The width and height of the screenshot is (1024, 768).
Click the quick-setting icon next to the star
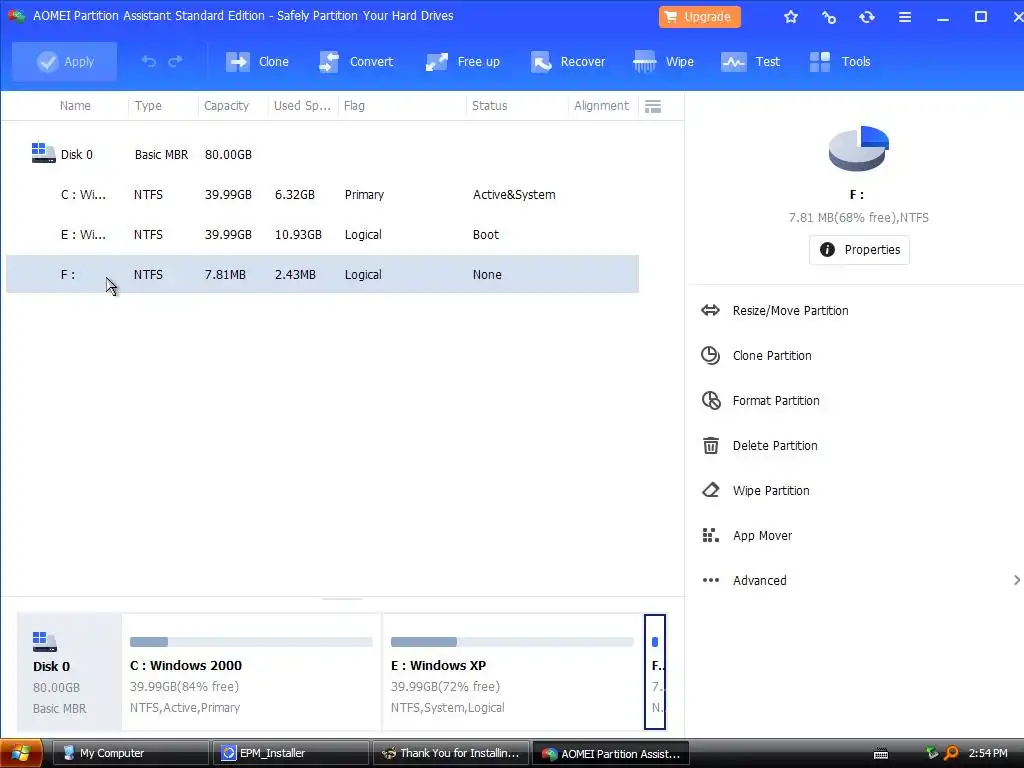coord(829,17)
